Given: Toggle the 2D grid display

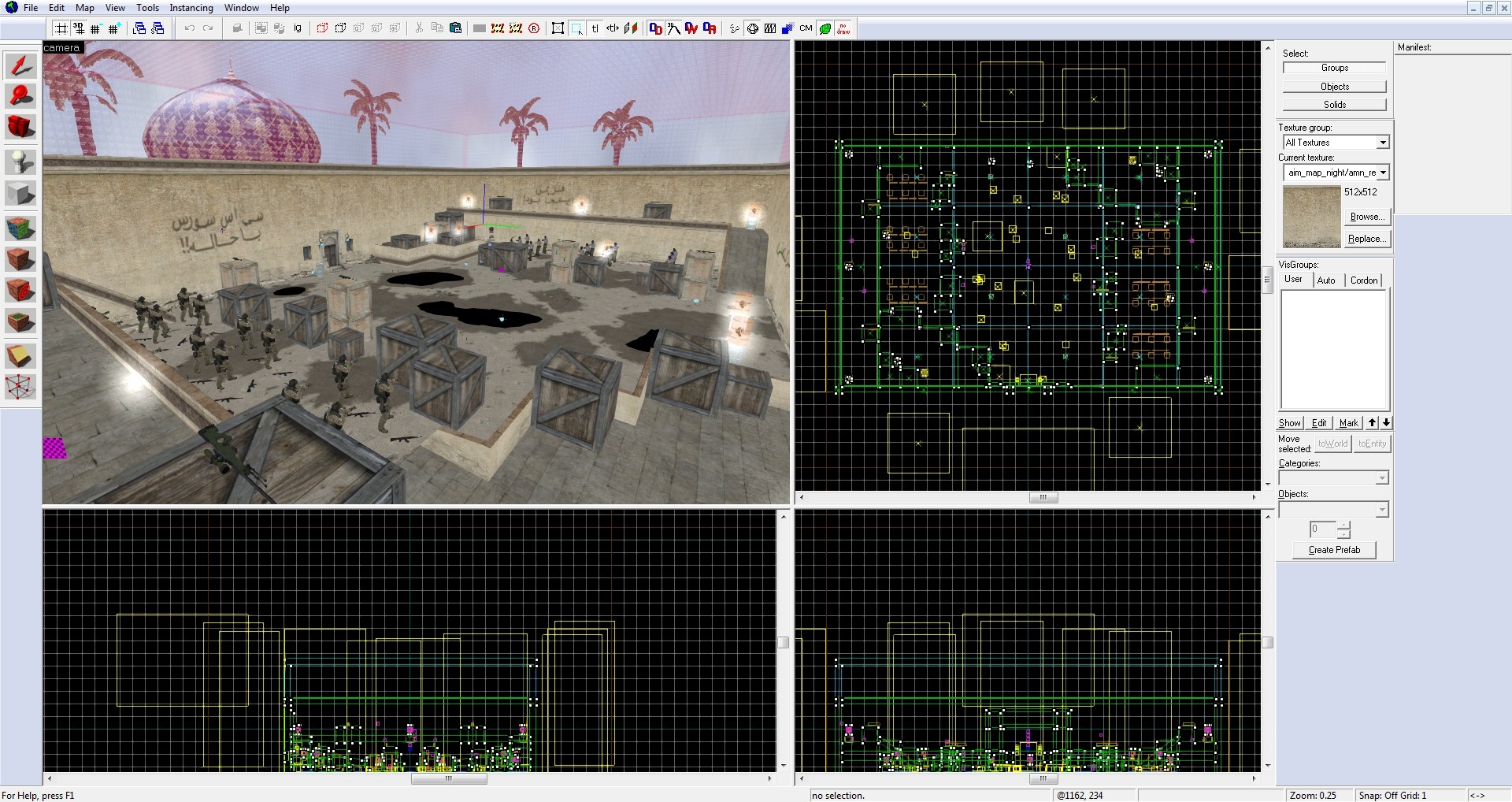Looking at the screenshot, I should (61, 28).
